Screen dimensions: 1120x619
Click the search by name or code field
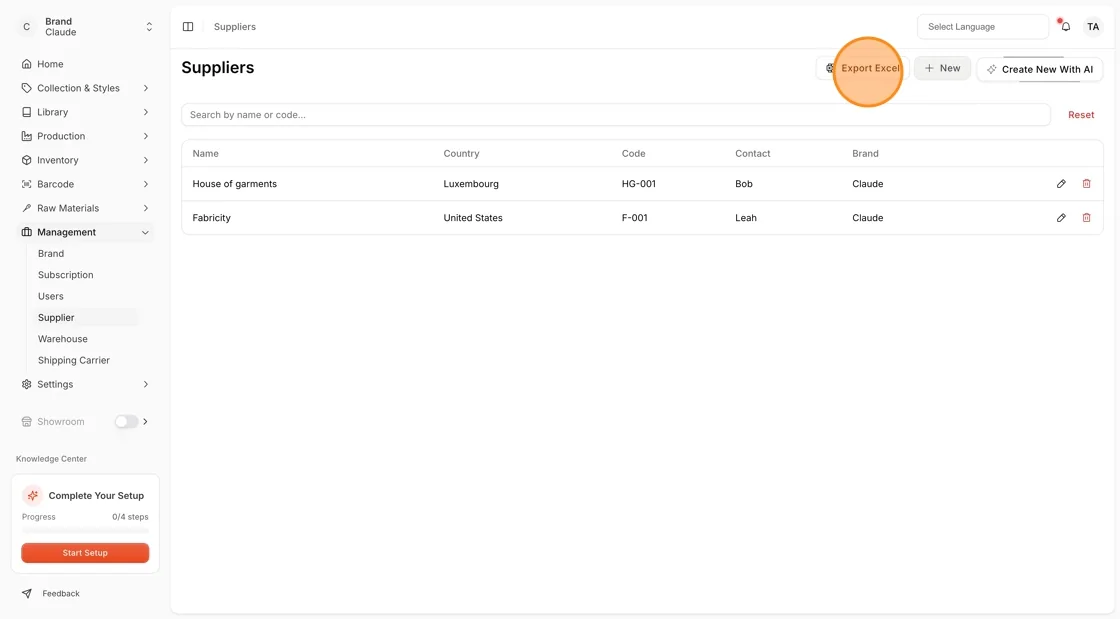click(x=616, y=115)
